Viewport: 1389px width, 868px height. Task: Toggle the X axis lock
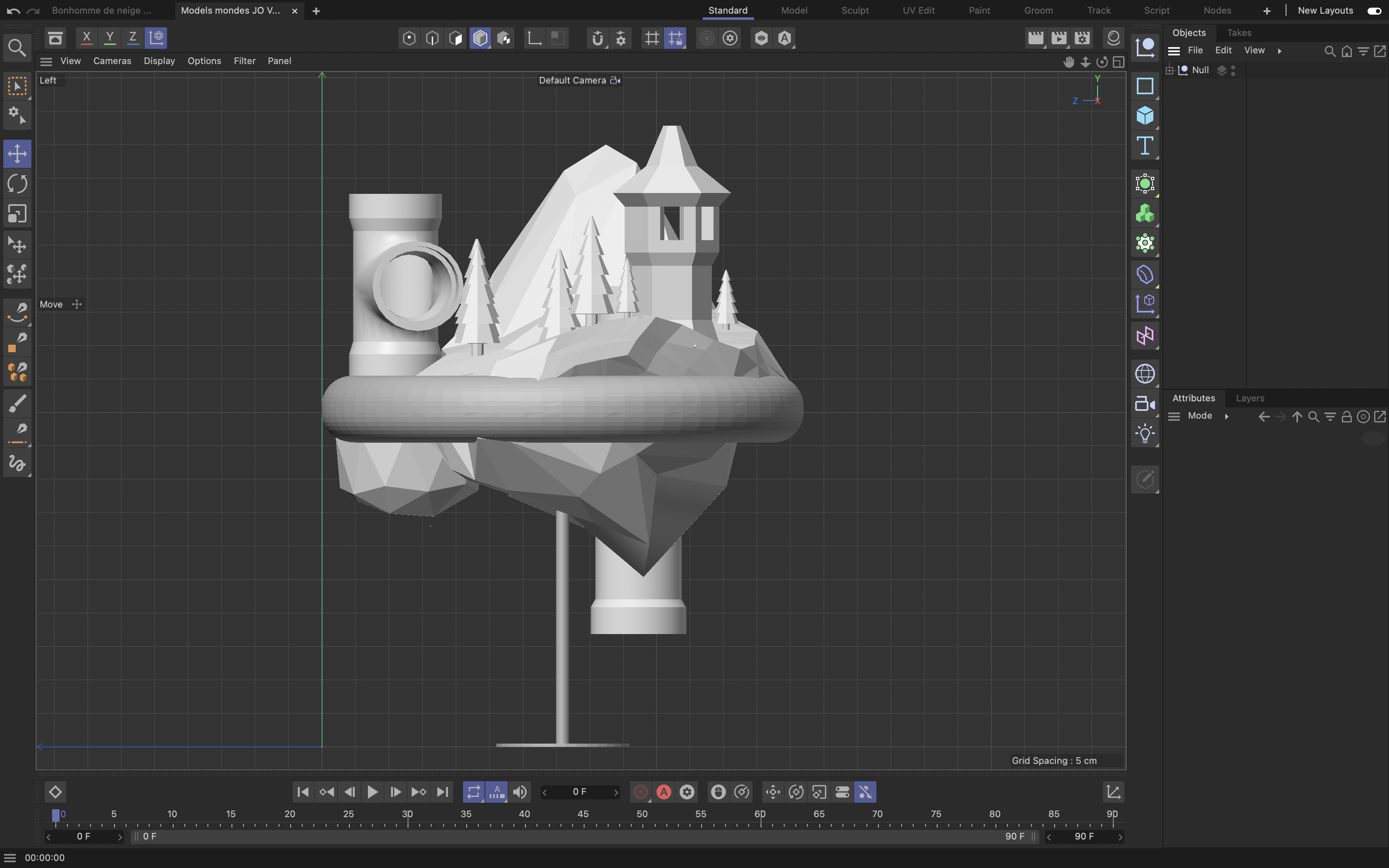86,38
